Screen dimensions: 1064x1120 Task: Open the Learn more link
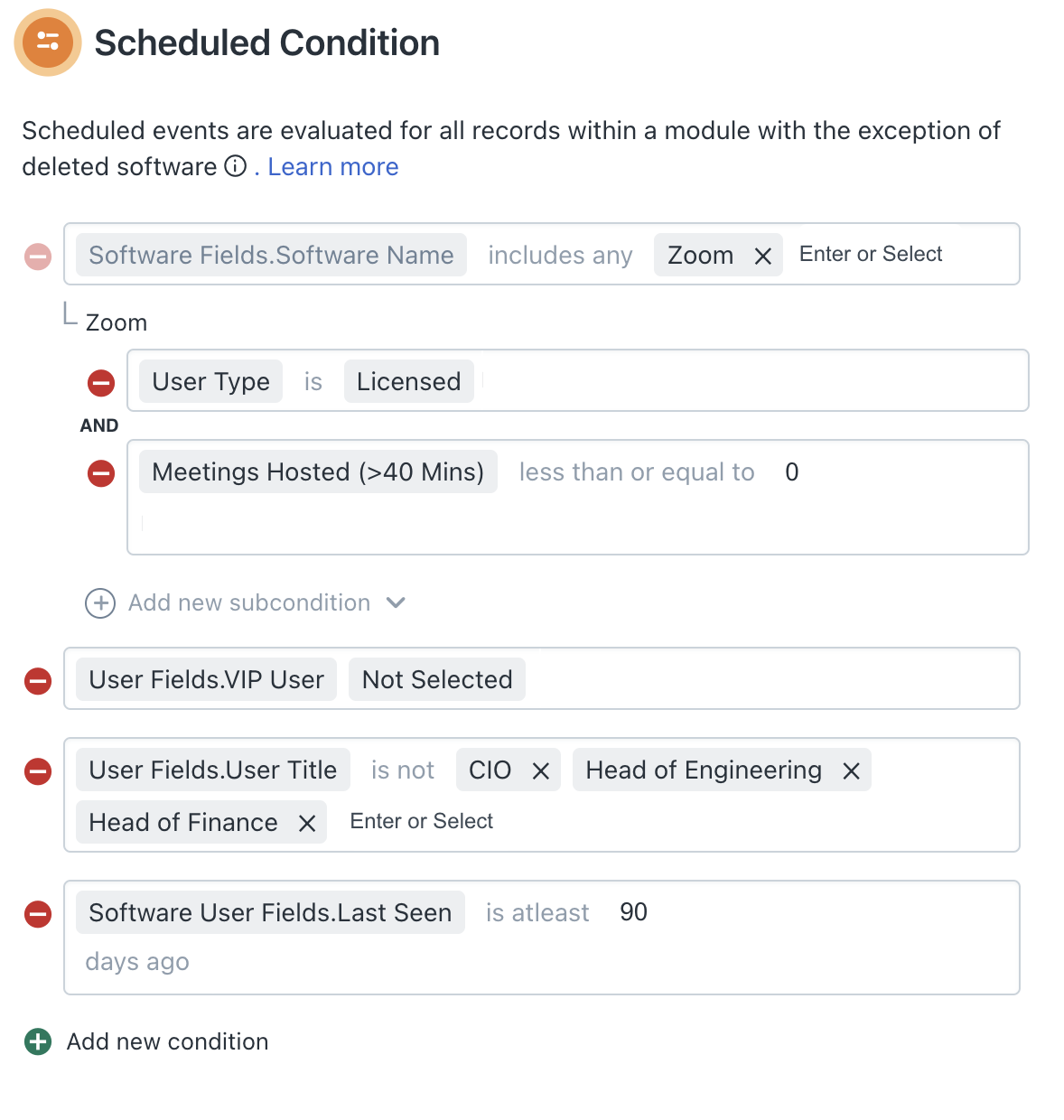pos(332,167)
